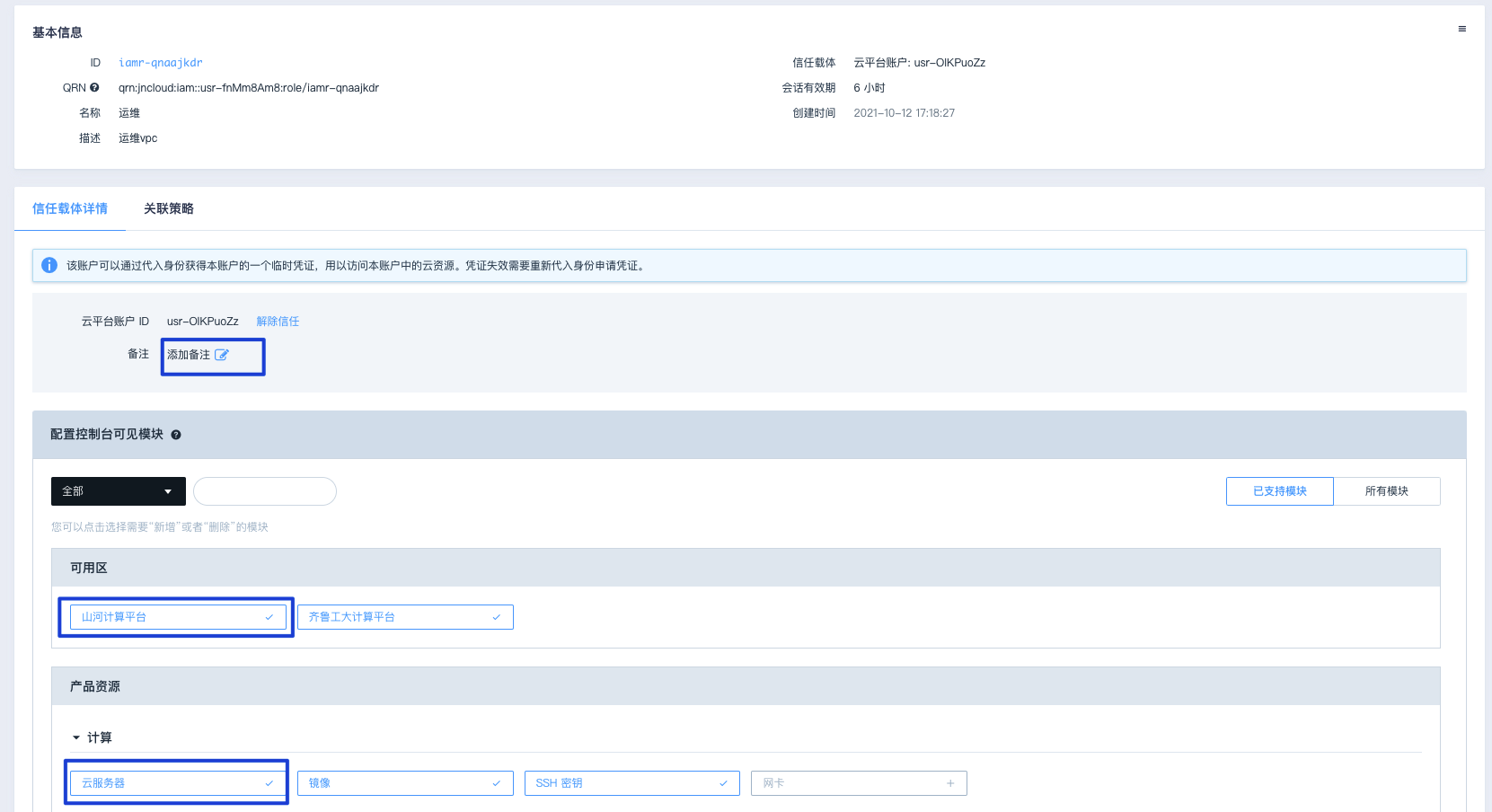
Task: Click 添加备注 to add a remark
Action: (x=189, y=355)
